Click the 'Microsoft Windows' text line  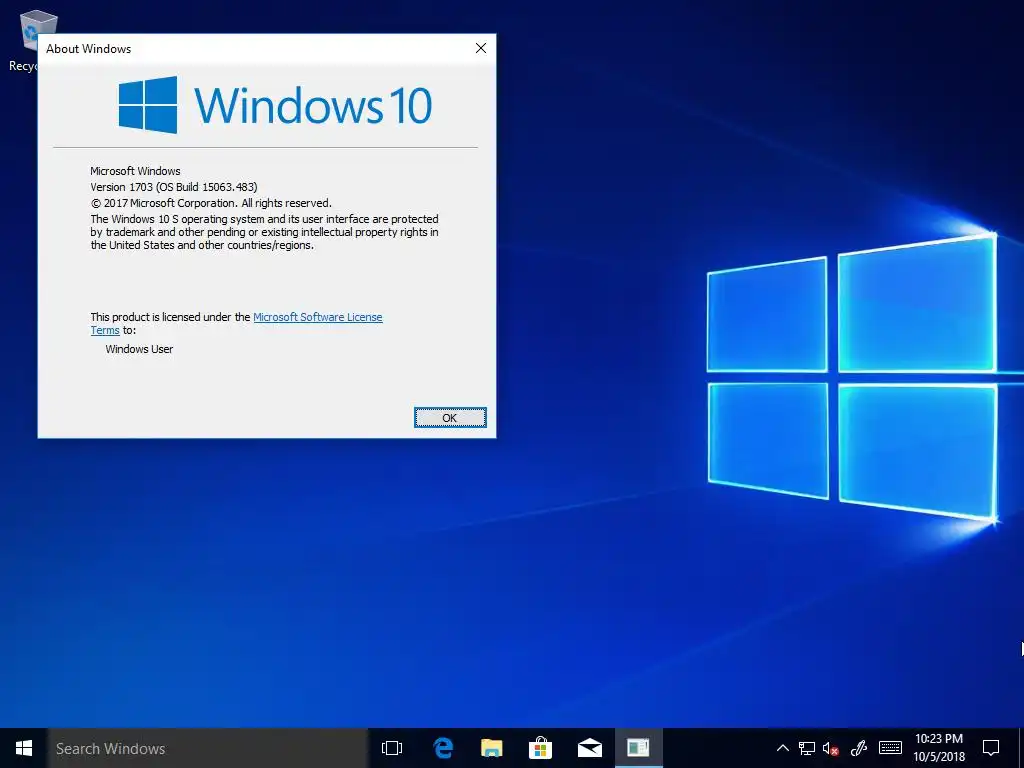(x=135, y=171)
